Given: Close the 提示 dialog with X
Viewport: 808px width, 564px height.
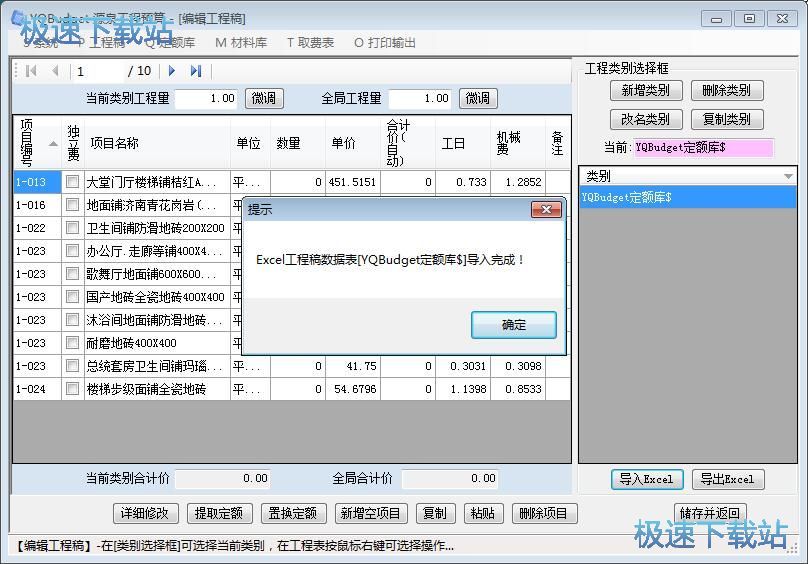Looking at the screenshot, I should 546,209.
